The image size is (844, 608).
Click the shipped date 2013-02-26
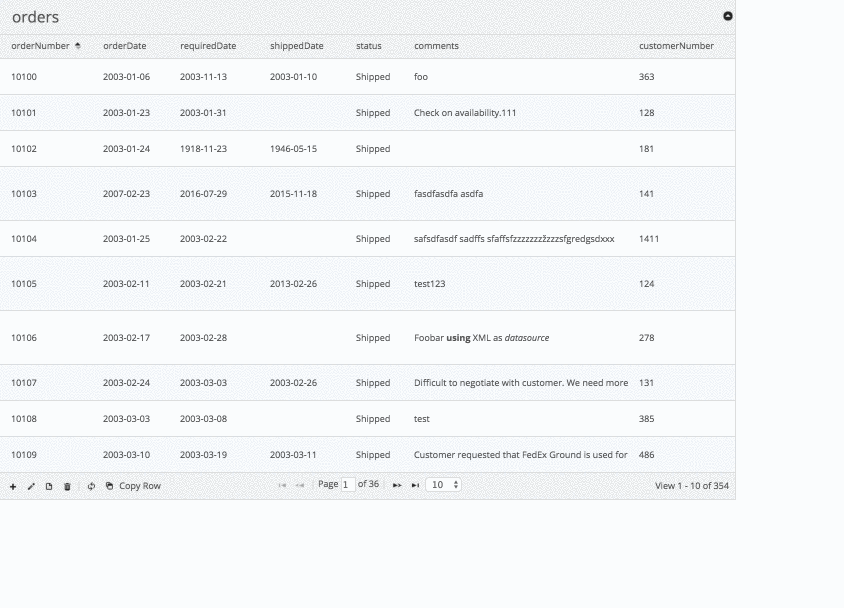(293, 284)
